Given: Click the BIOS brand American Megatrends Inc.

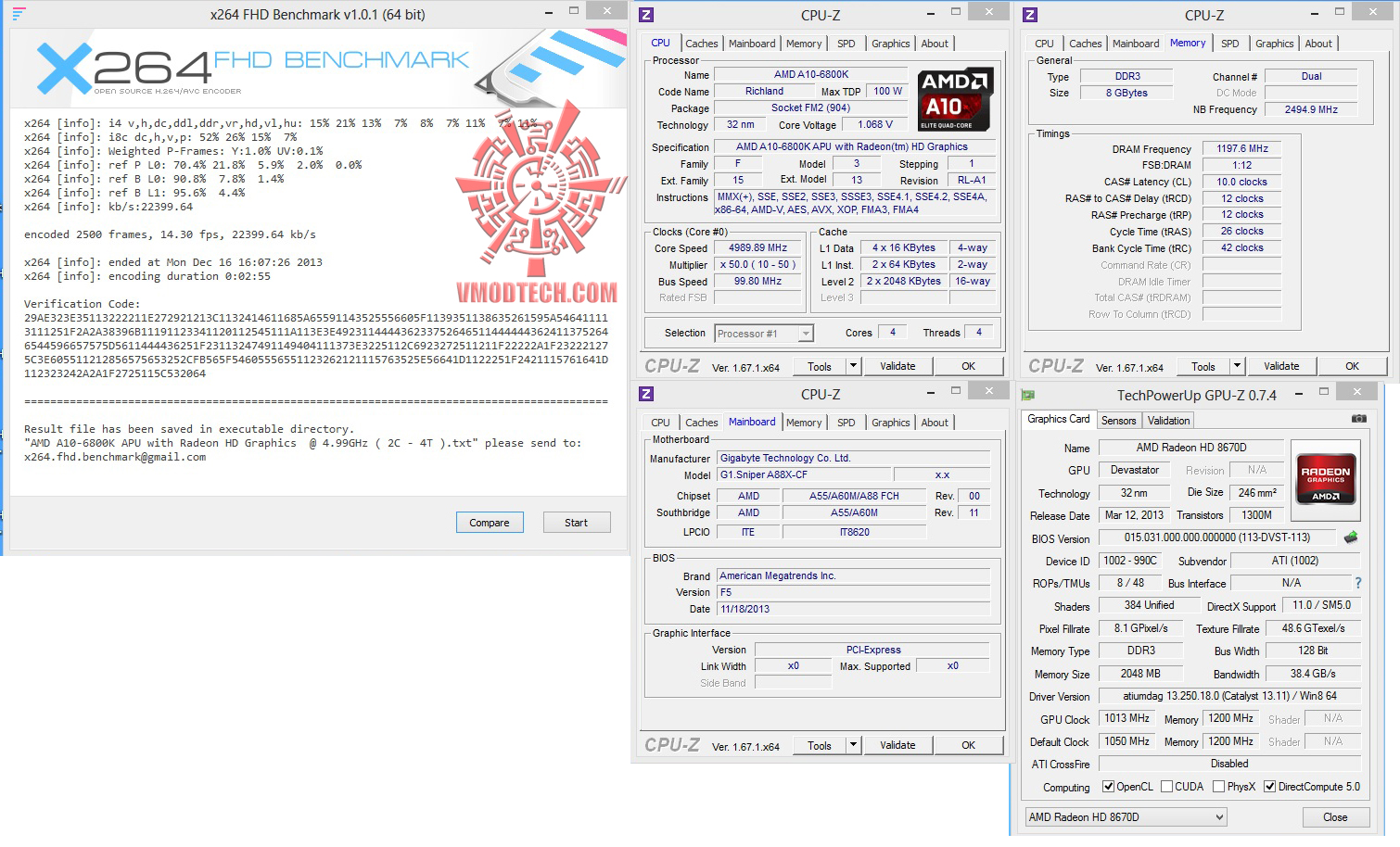Looking at the screenshot, I should (854, 576).
